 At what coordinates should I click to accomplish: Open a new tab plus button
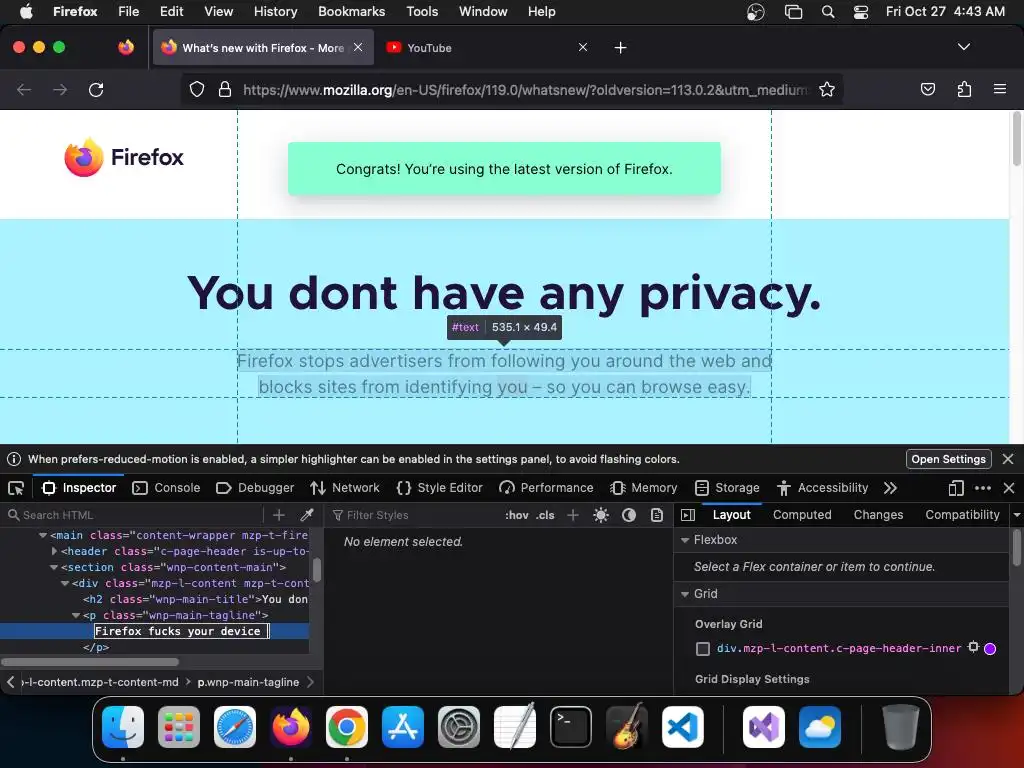[x=620, y=48]
